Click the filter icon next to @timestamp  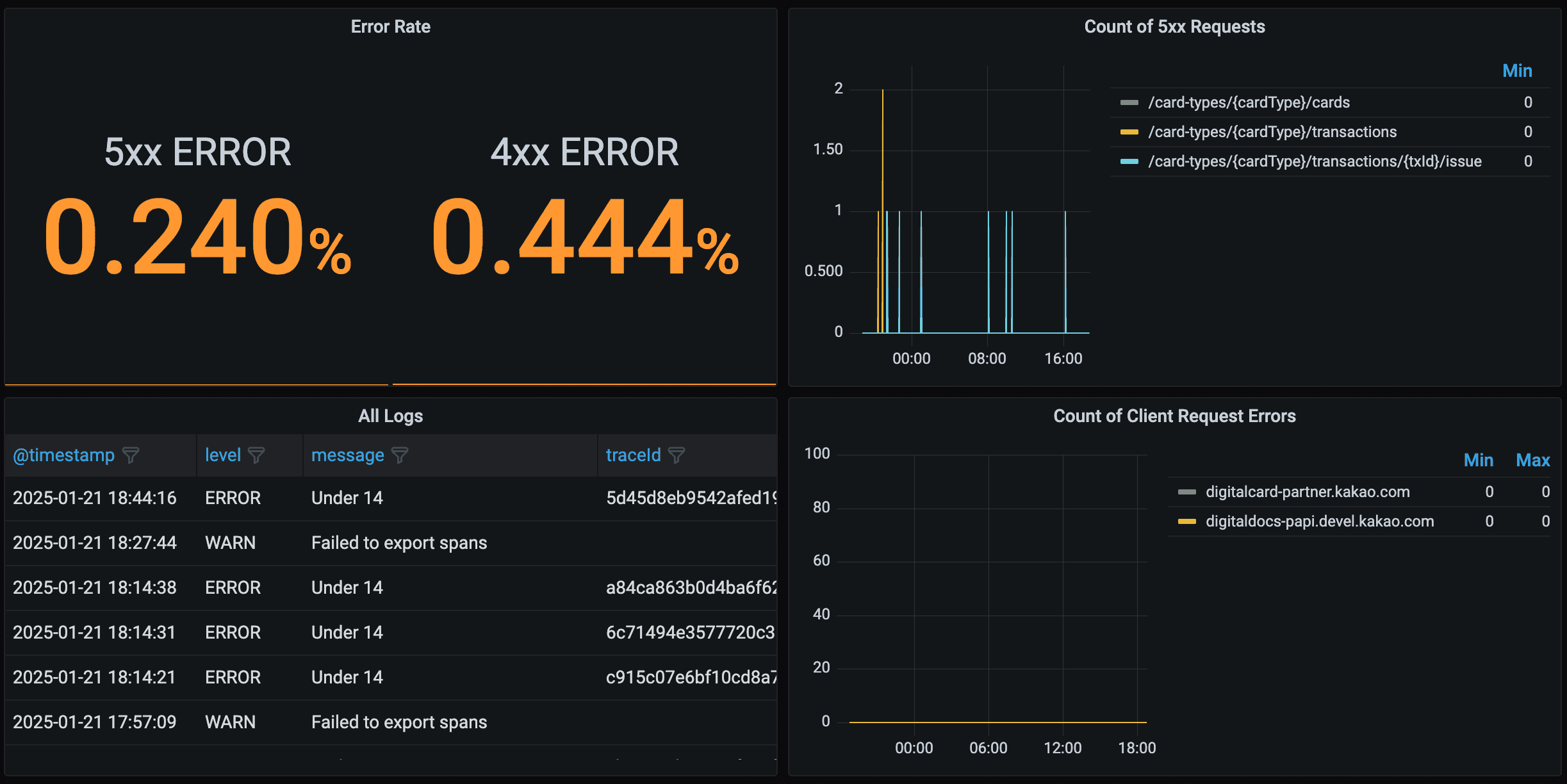tap(131, 455)
